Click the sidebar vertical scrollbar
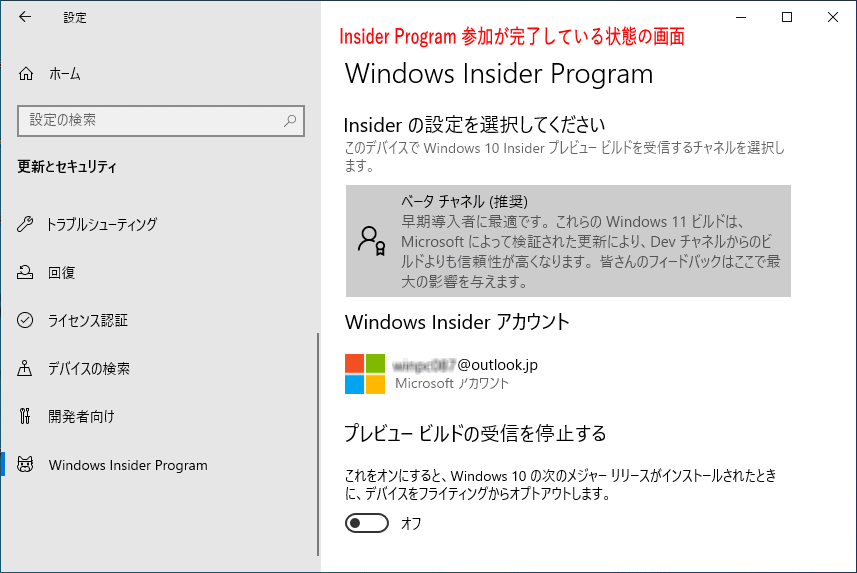This screenshot has width=857, height=573. 318,444
